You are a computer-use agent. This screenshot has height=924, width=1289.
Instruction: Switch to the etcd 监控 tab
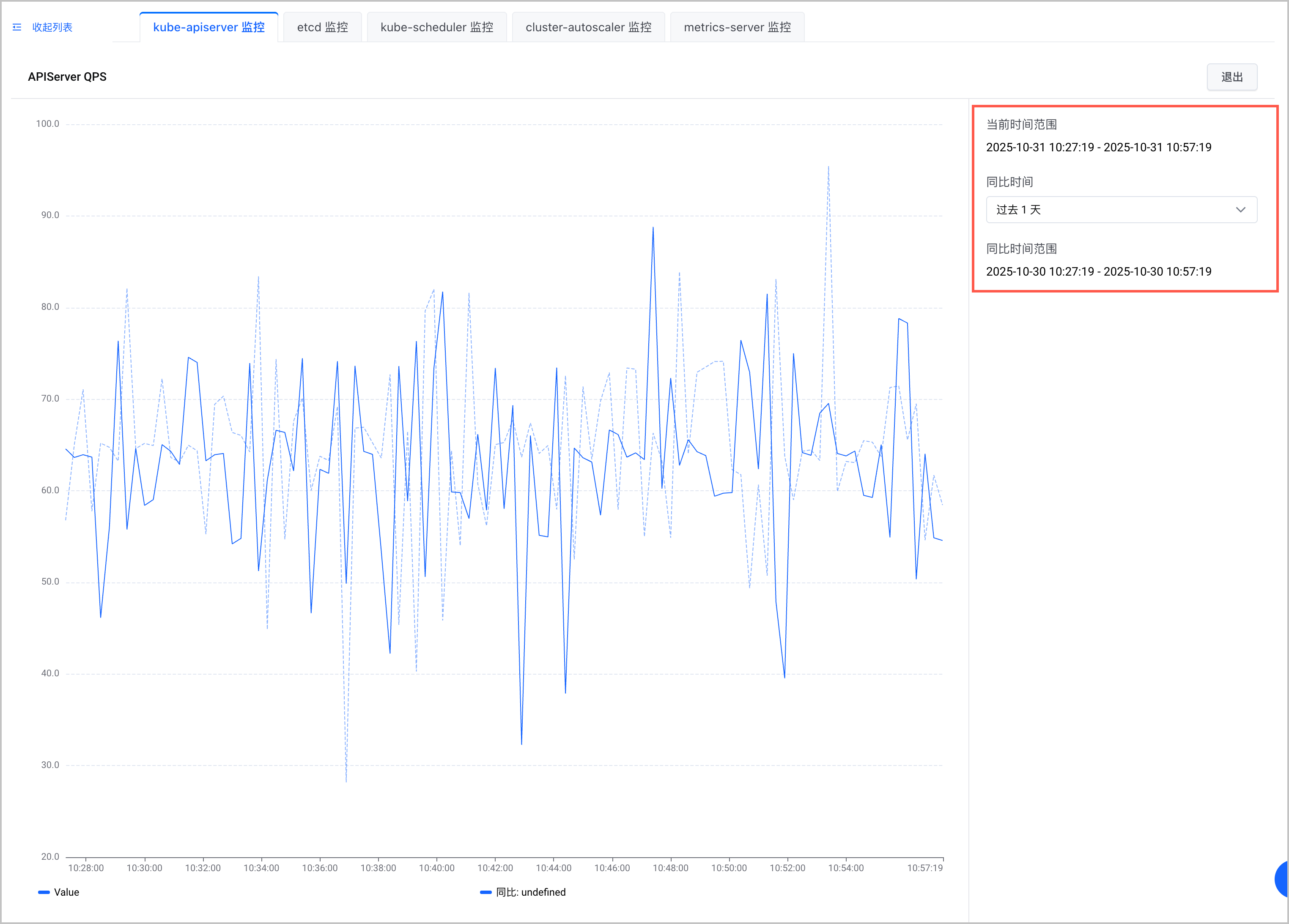[x=322, y=27]
